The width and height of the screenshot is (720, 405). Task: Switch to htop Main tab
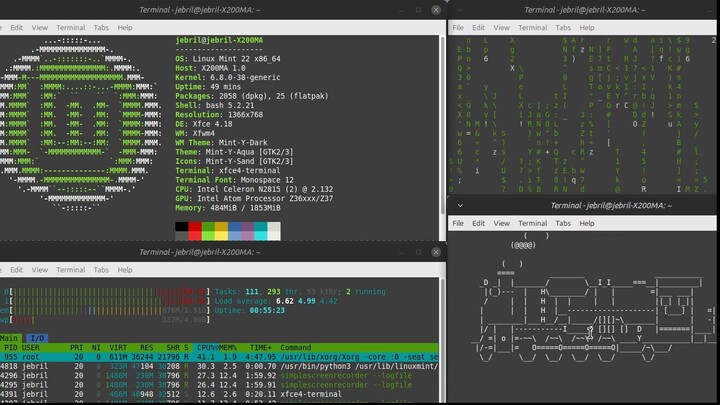coord(10,338)
